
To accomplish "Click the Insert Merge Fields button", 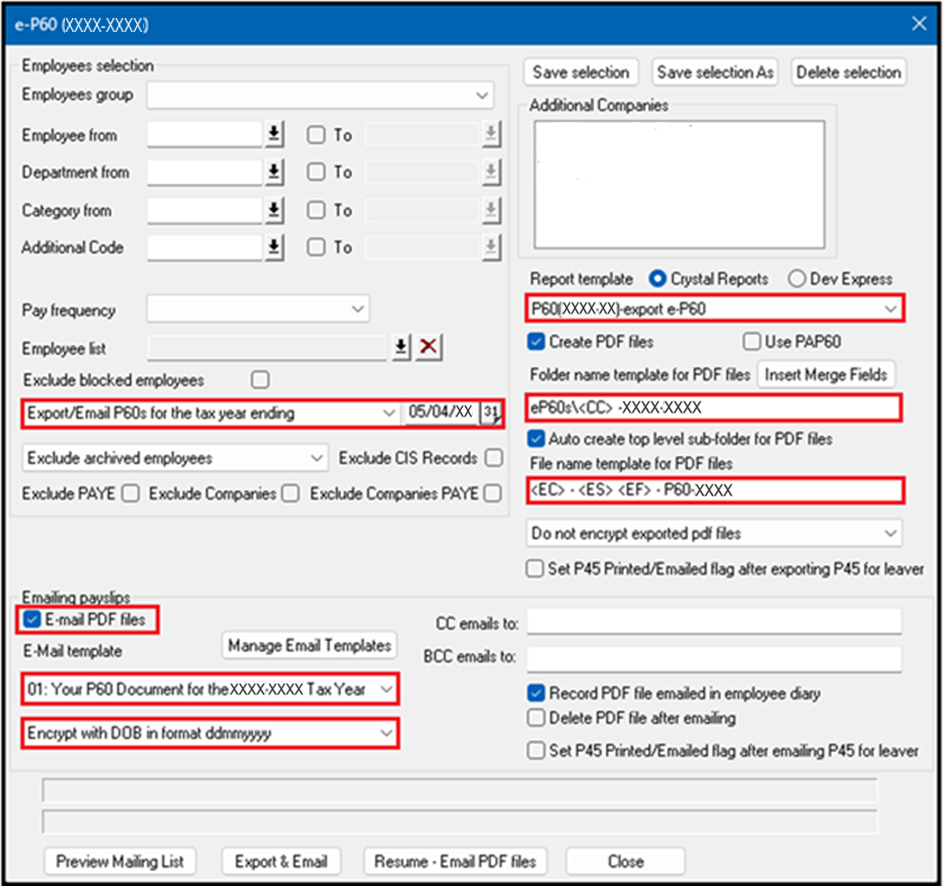I will pyautogui.click(x=826, y=374).
